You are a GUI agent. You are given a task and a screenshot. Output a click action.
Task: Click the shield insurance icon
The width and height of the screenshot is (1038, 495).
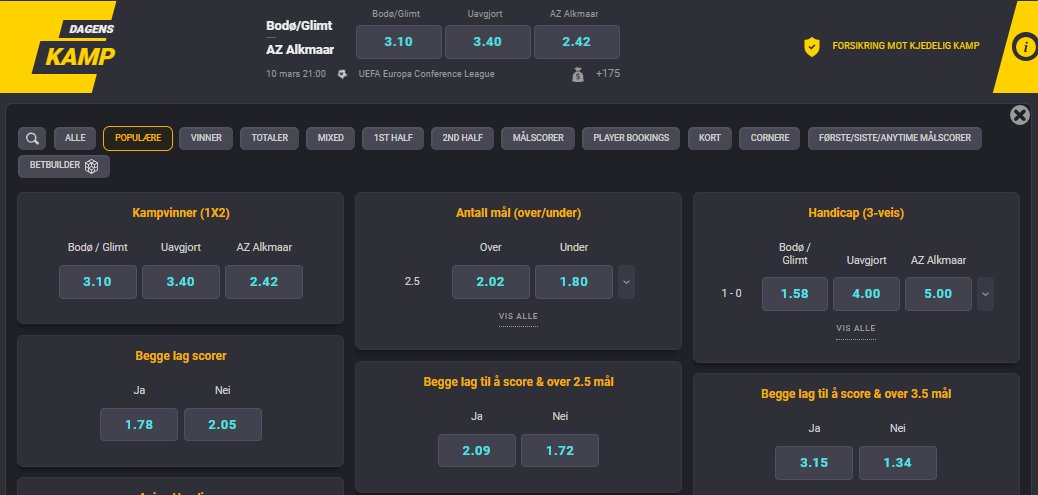click(x=812, y=46)
